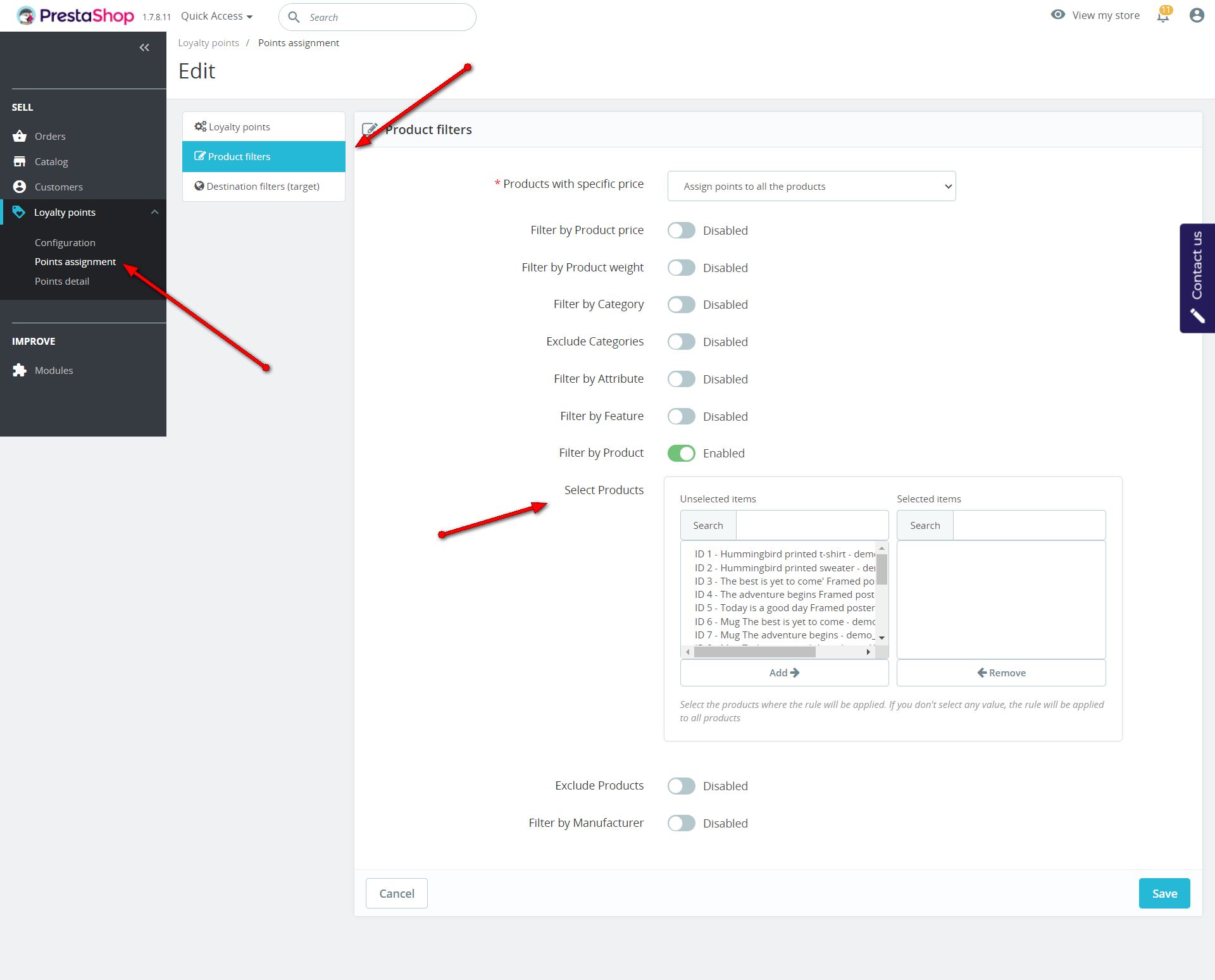Disable the Filter by Product toggle
The width and height of the screenshot is (1215, 980).
(x=682, y=454)
